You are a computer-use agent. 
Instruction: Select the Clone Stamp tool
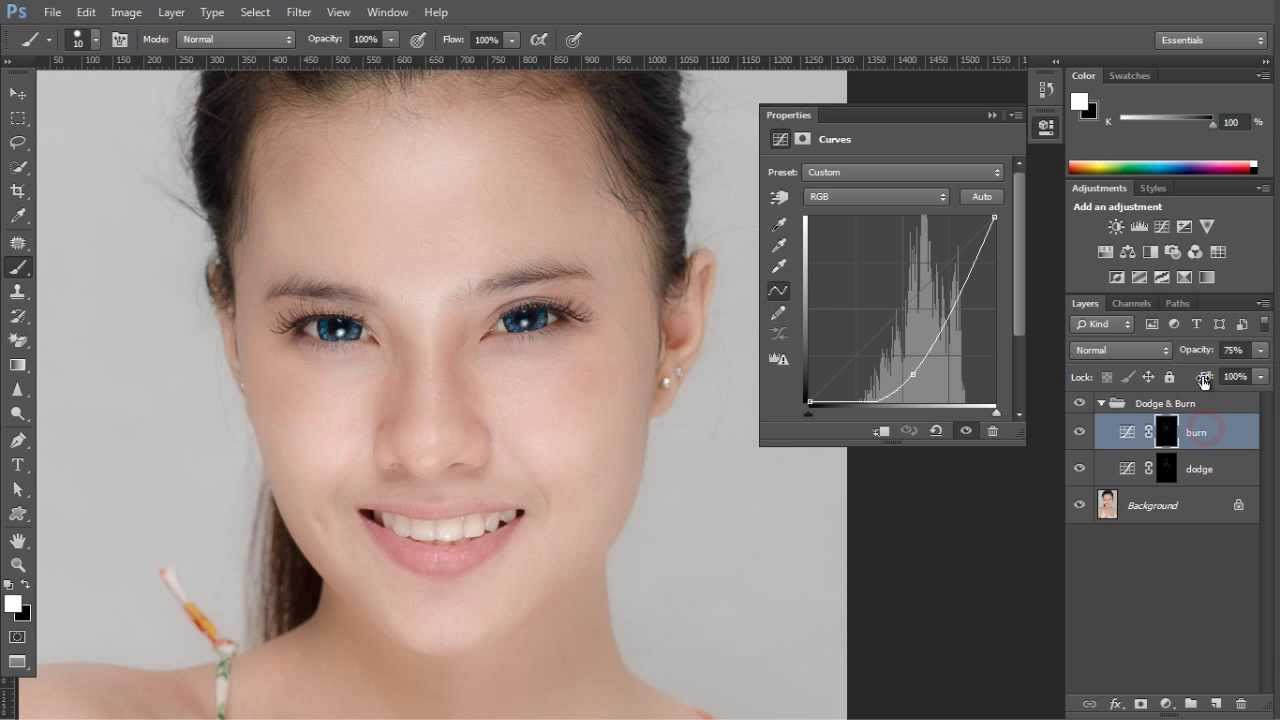click(x=18, y=292)
